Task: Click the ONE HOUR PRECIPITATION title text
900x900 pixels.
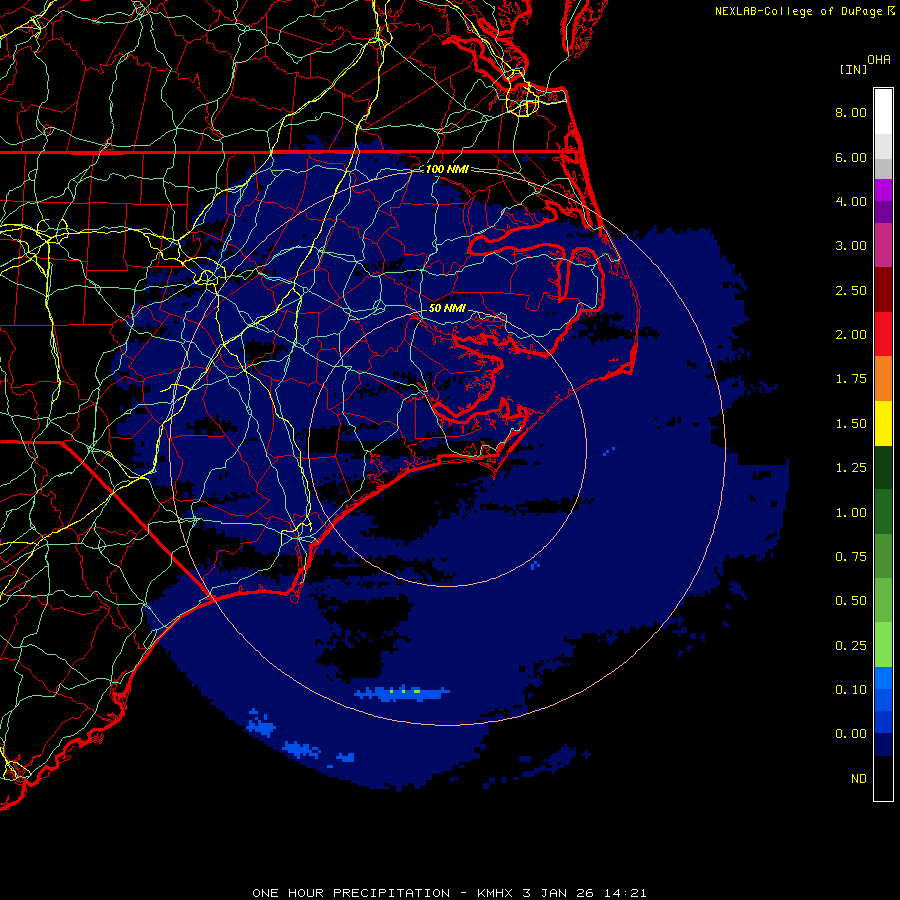Action: click(351, 893)
